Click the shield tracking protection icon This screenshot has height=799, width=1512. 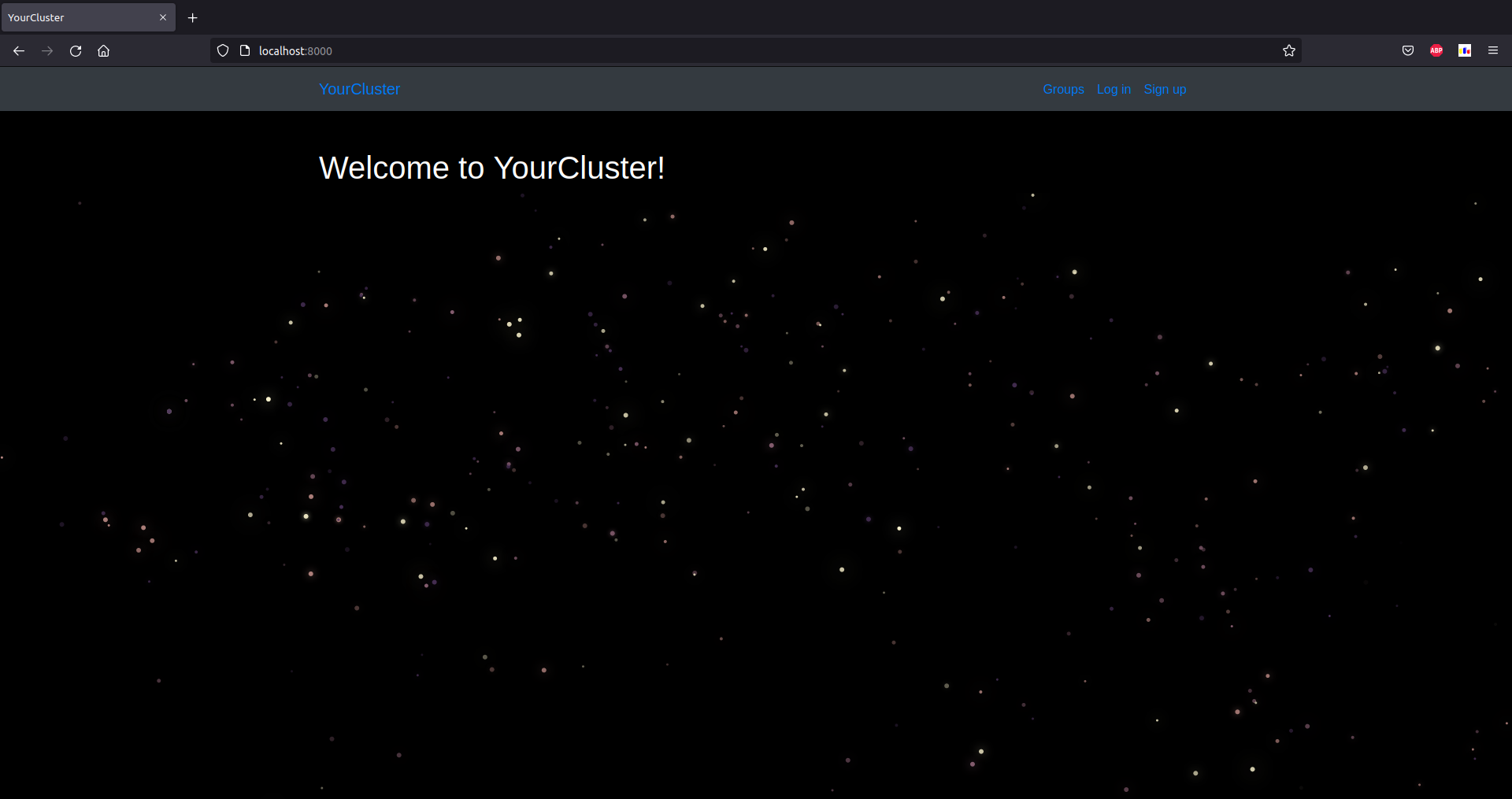[223, 50]
